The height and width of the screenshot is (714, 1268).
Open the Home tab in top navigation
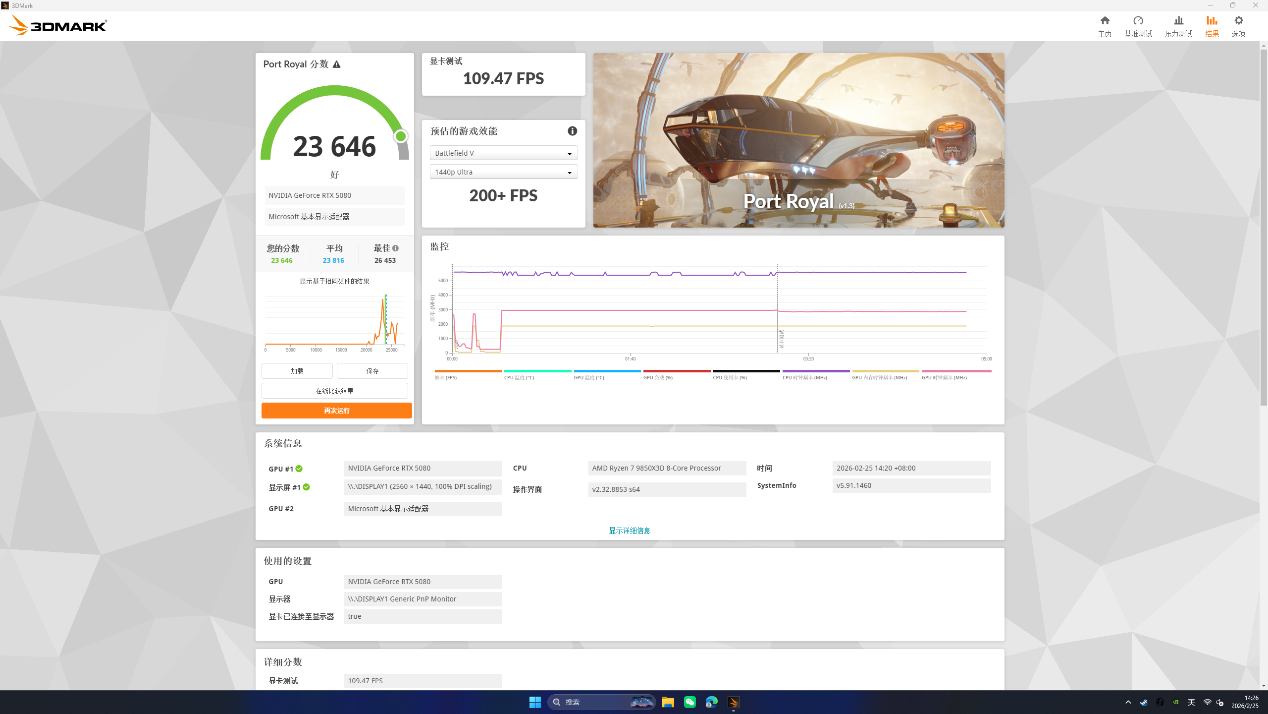(1105, 26)
